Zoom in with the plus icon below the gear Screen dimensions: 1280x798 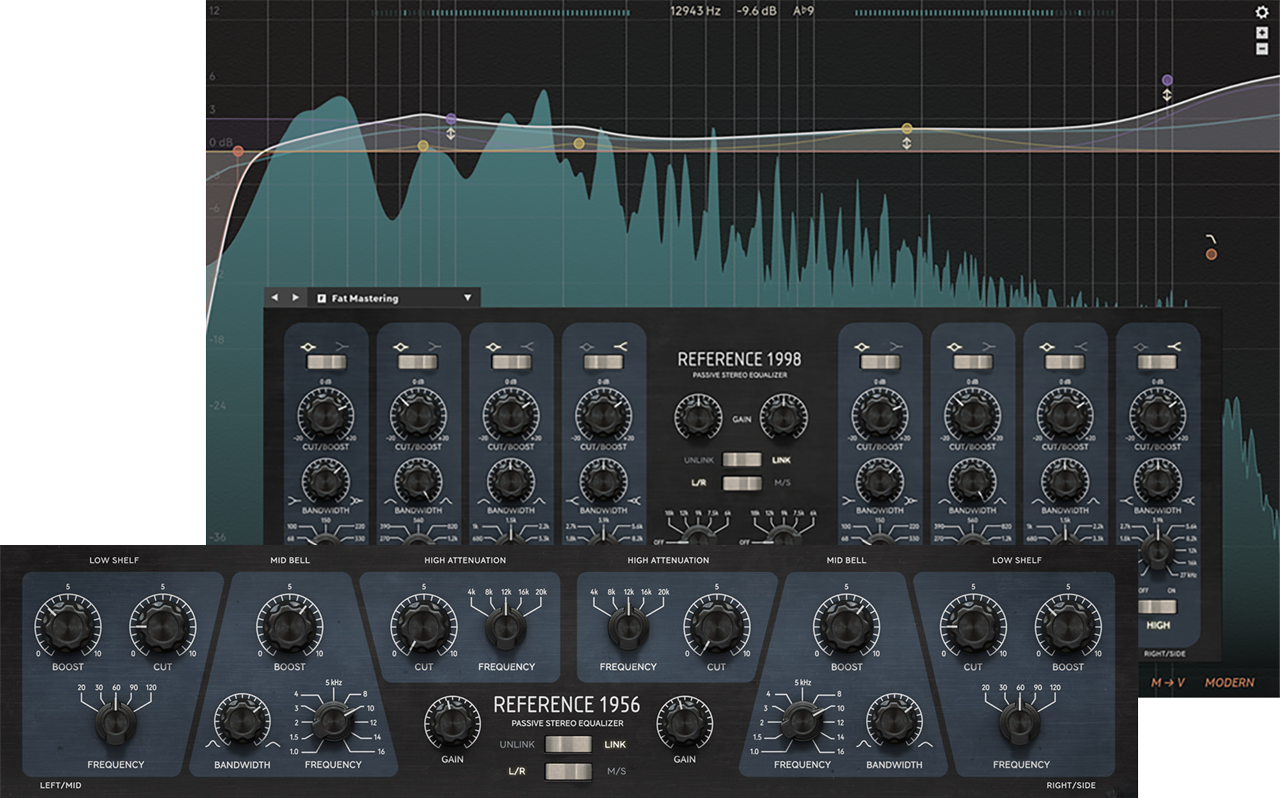pyautogui.click(x=1262, y=33)
